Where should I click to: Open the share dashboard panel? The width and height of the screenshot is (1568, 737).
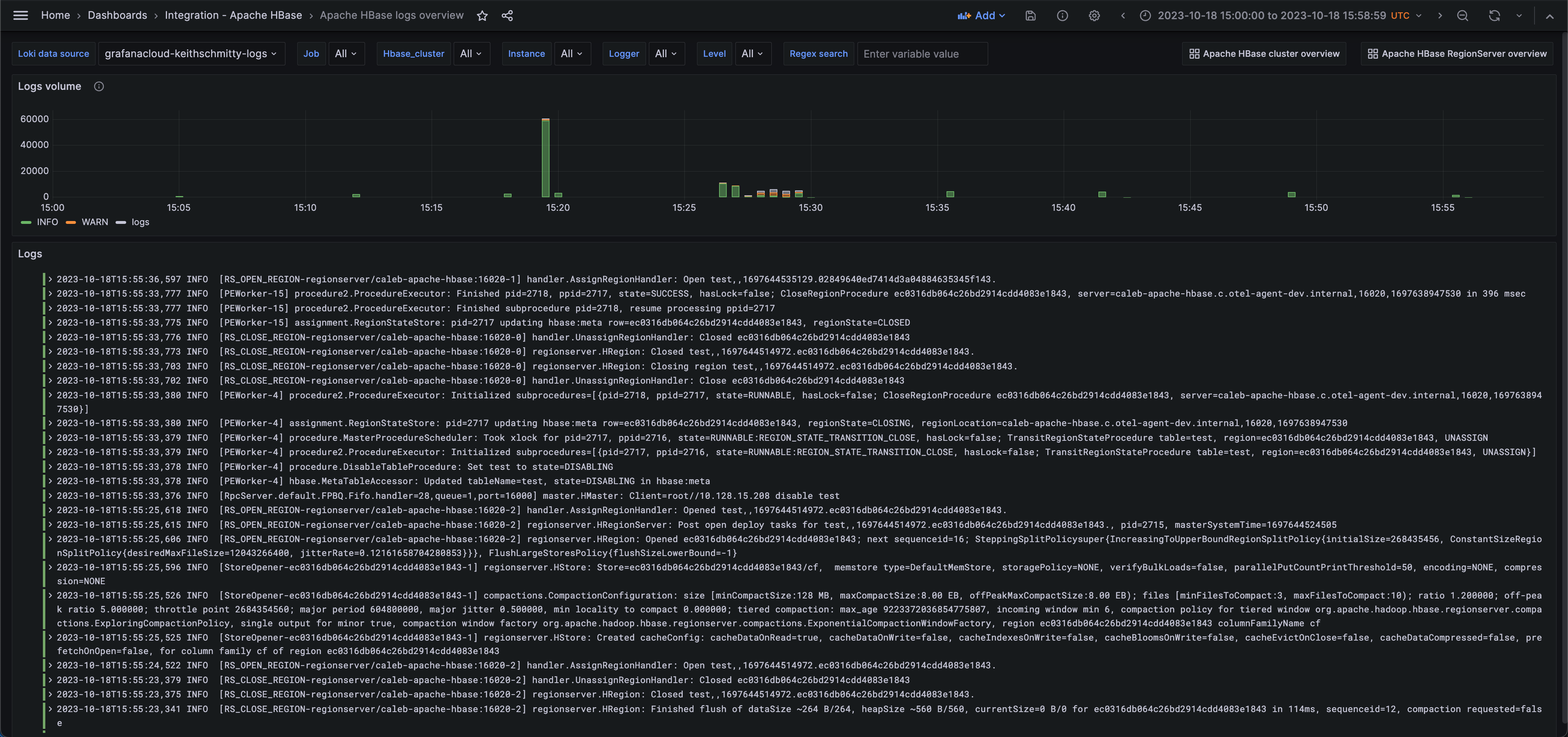(x=507, y=16)
